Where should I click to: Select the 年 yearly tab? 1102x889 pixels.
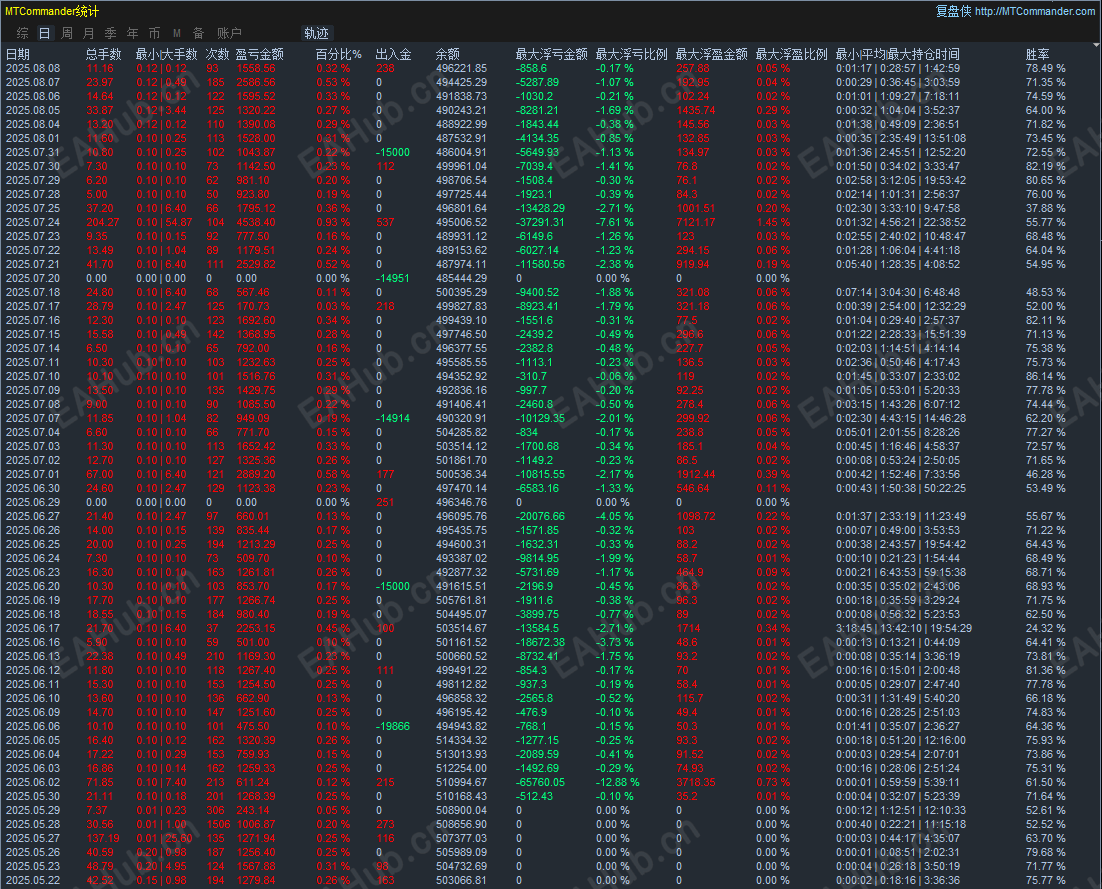point(132,33)
